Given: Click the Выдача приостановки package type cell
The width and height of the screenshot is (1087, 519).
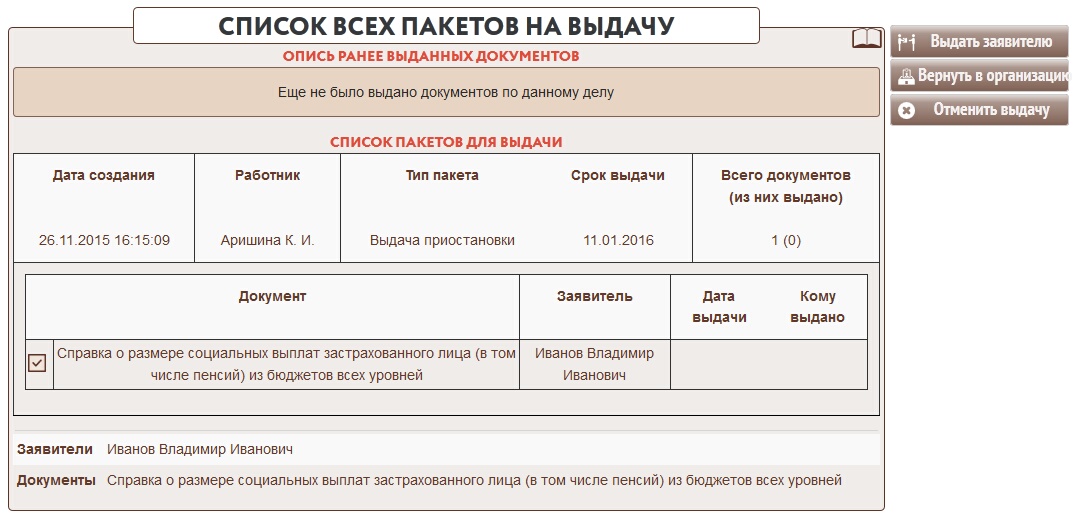Looking at the screenshot, I should click(x=442, y=240).
